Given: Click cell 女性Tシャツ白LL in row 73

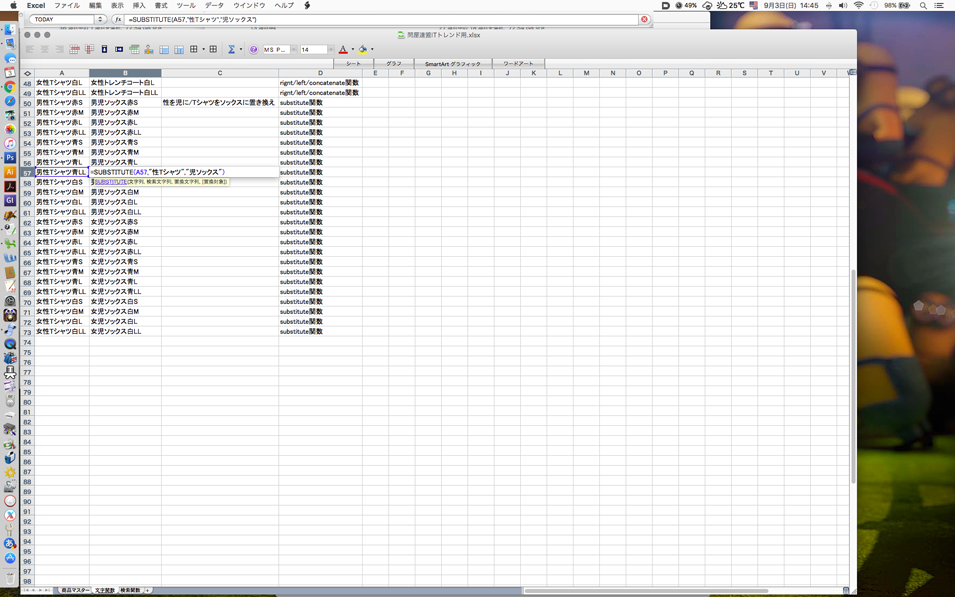Looking at the screenshot, I should pos(62,331).
